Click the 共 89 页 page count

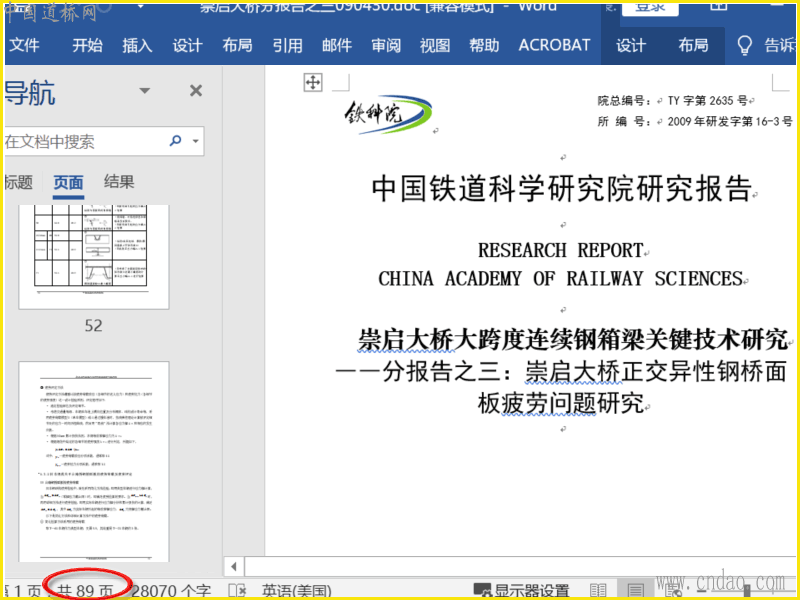[85, 591]
